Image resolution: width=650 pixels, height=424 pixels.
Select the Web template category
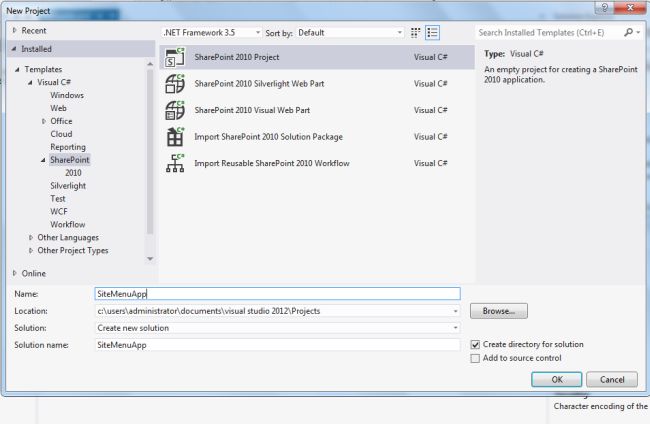pyautogui.click(x=58, y=108)
